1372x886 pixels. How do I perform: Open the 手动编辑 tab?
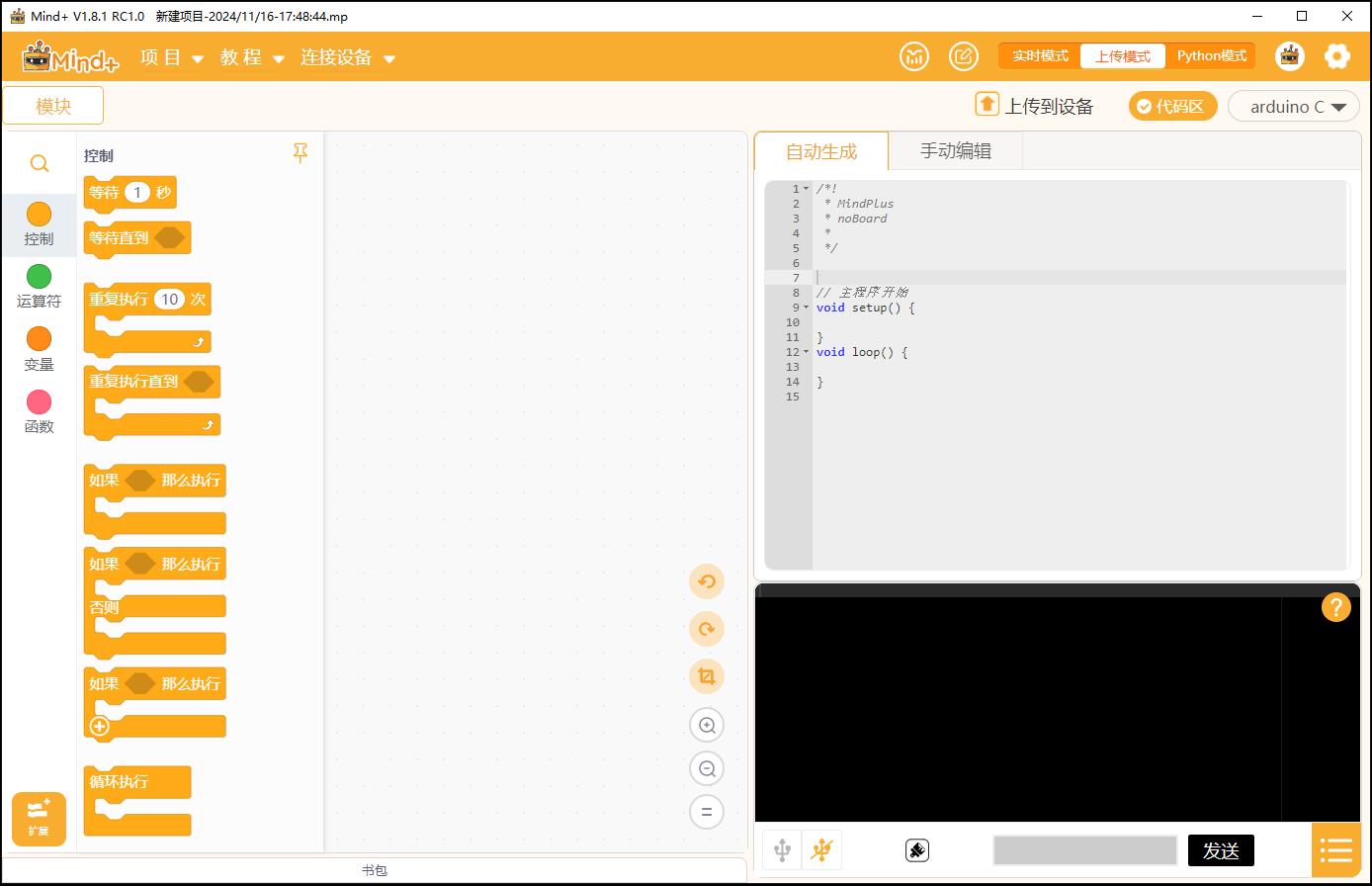pyautogui.click(x=956, y=151)
